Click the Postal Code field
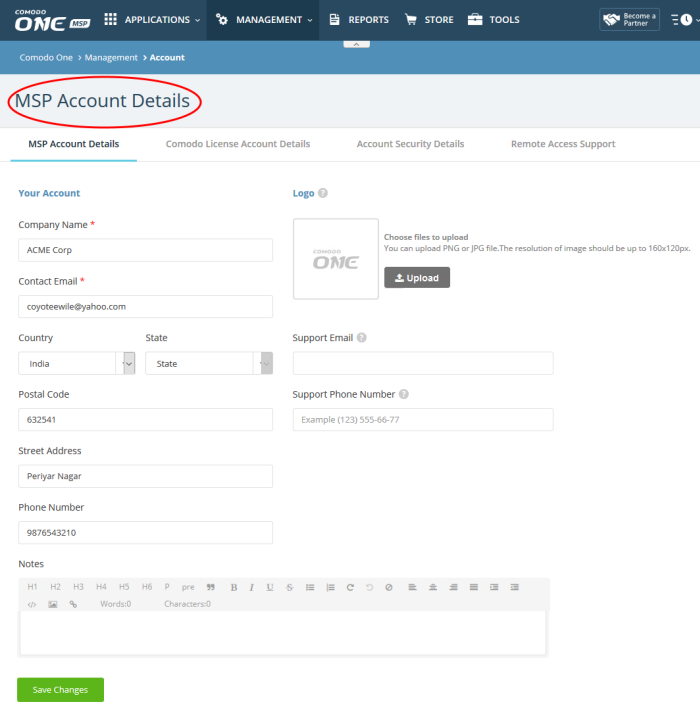Image resolution: width=700 pixels, height=721 pixels. click(145, 420)
